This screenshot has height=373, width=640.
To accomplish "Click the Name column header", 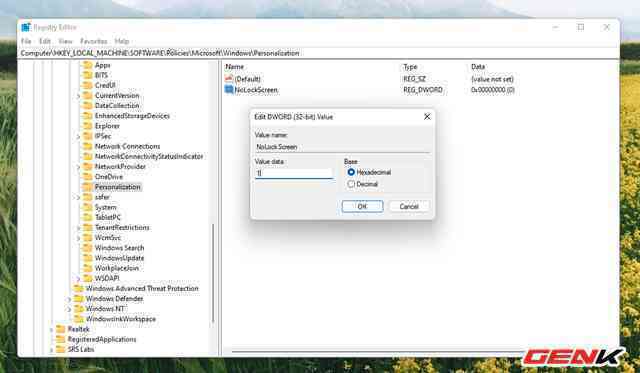I will (235, 67).
